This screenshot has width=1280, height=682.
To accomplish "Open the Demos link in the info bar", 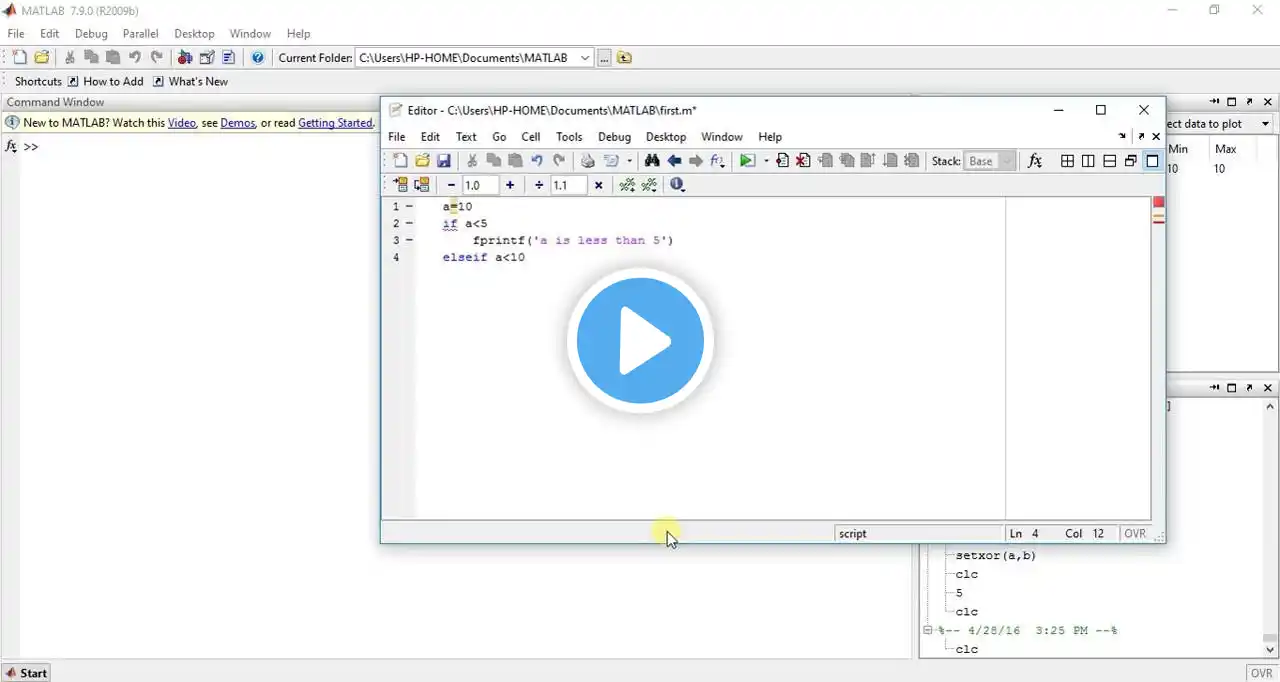I will click(x=237, y=123).
